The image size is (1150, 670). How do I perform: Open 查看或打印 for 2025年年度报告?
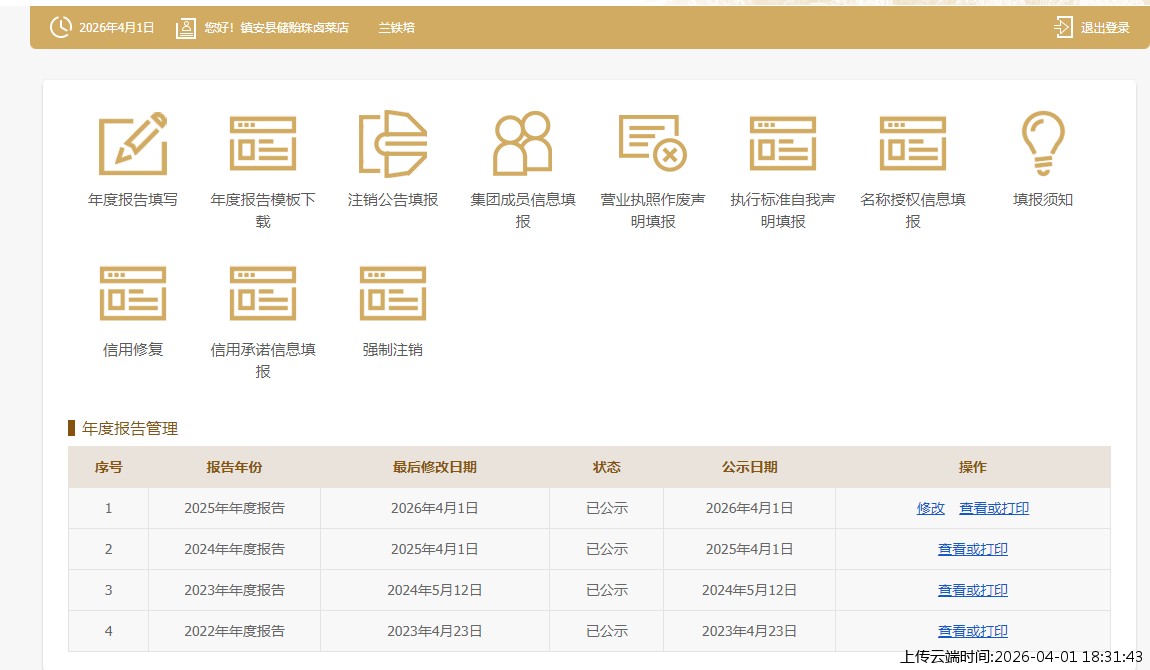click(x=994, y=508)
